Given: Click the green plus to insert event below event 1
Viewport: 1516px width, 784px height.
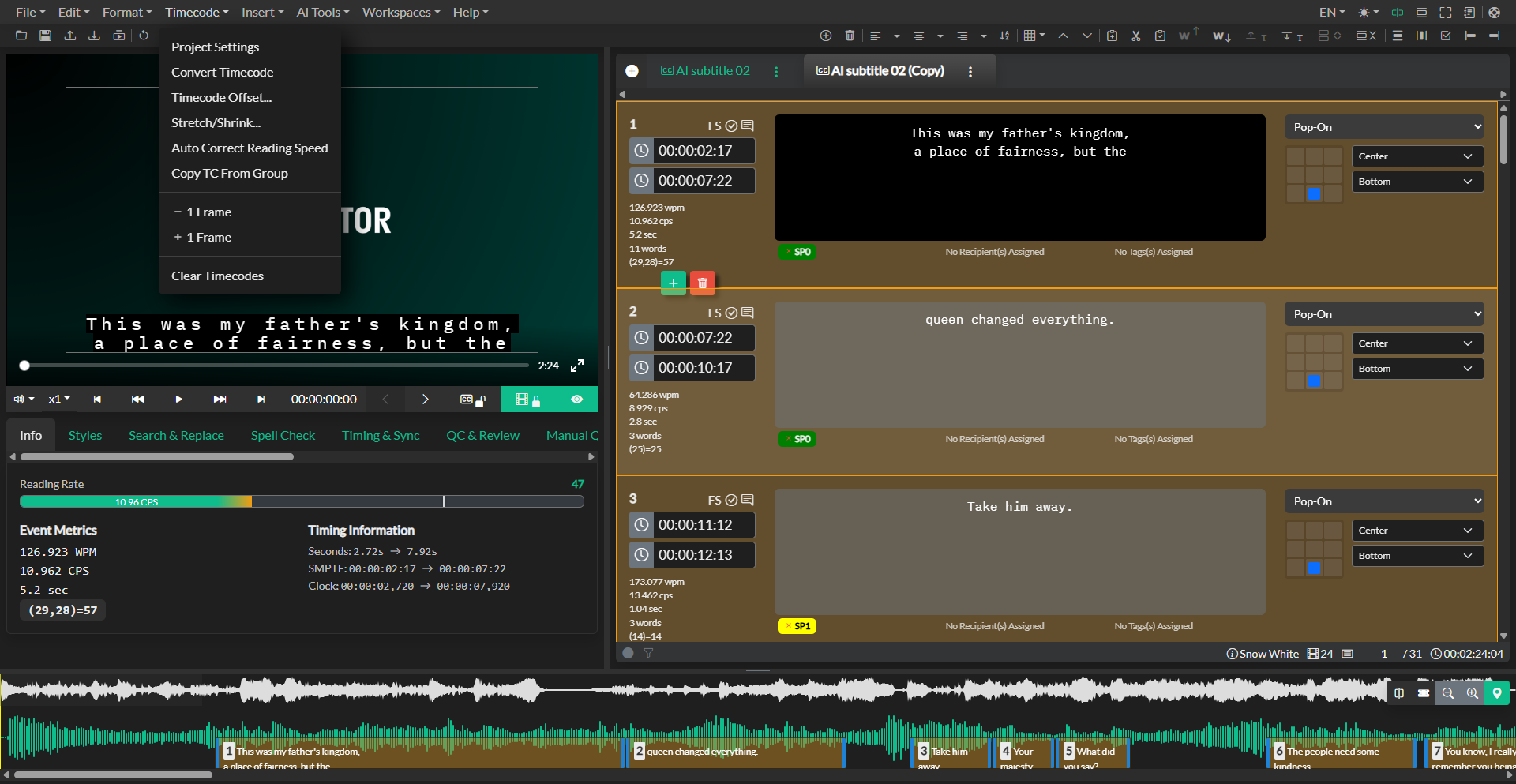Looking at the screenshot, I should (673, 283).
